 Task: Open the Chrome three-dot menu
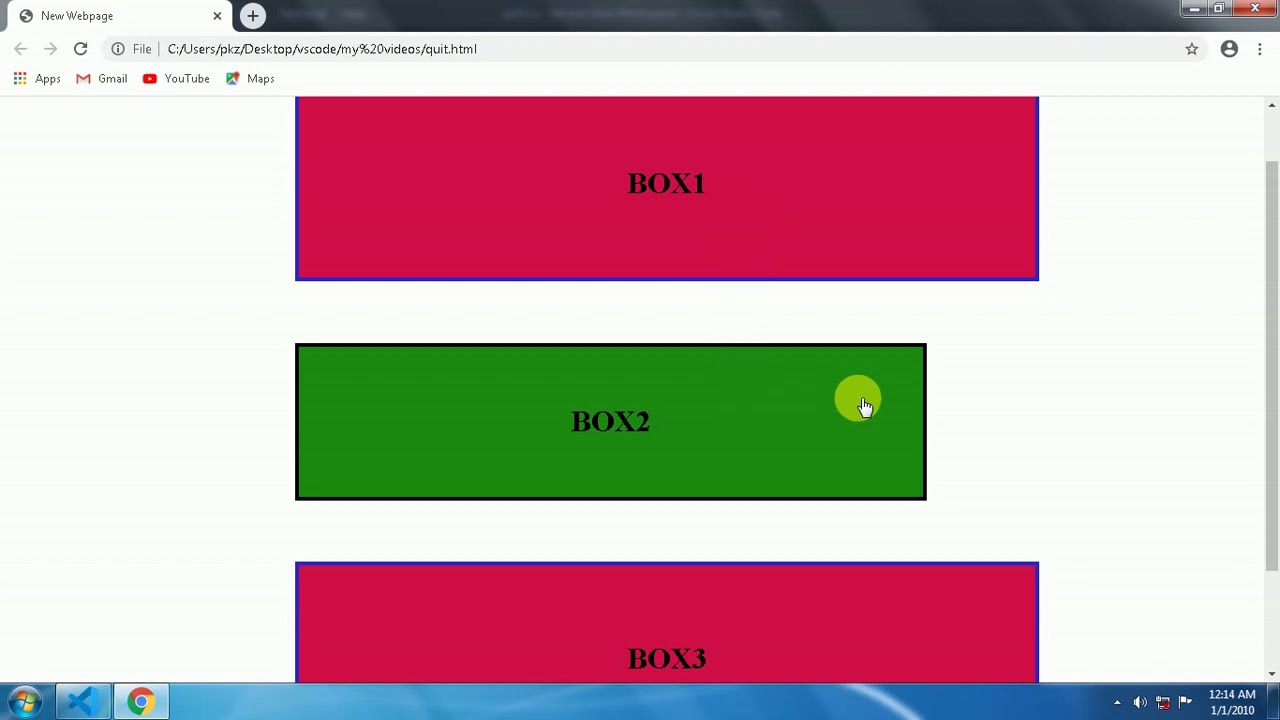click(1260, 48)
